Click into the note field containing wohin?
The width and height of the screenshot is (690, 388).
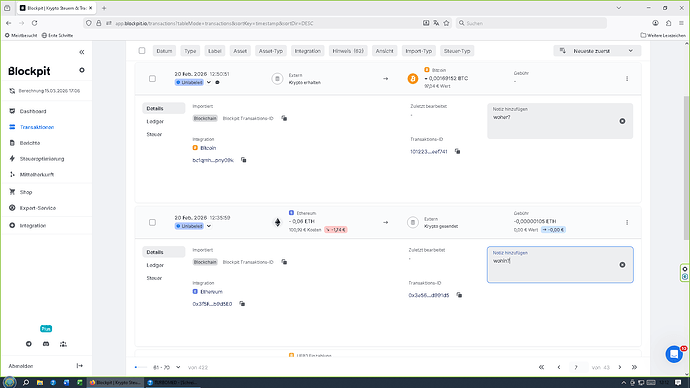click(560, 264)
